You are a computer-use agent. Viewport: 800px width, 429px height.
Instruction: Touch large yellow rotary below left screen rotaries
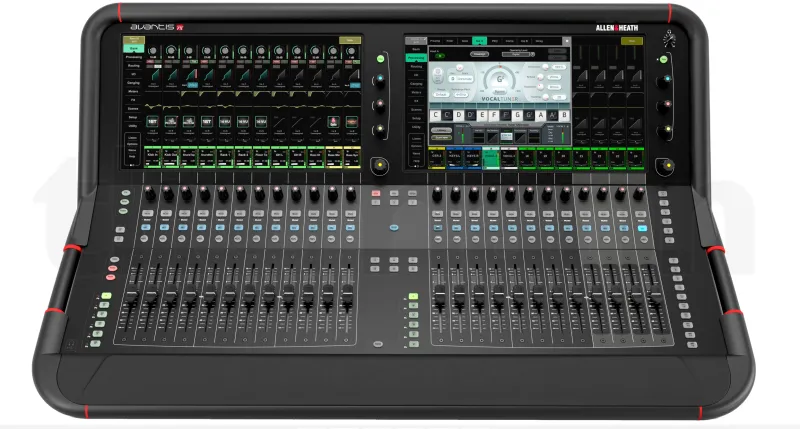pos(379,166)
